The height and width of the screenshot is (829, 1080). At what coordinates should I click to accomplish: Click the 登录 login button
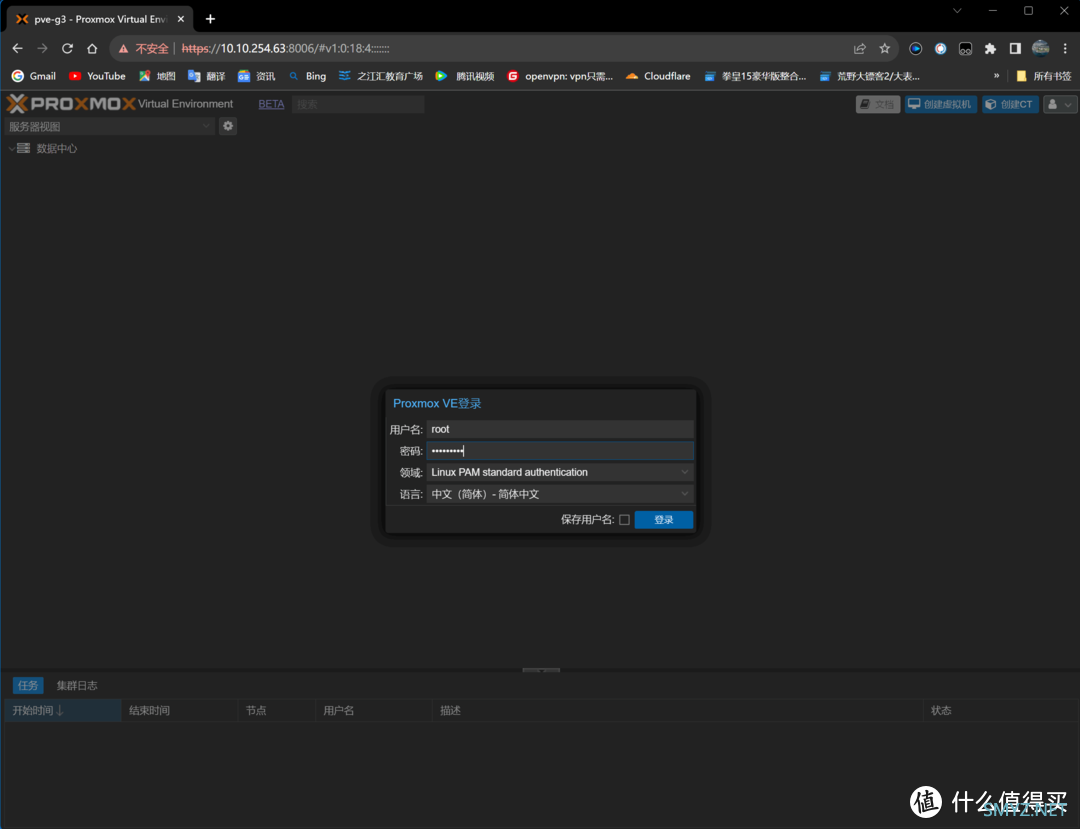click(663, 520)
